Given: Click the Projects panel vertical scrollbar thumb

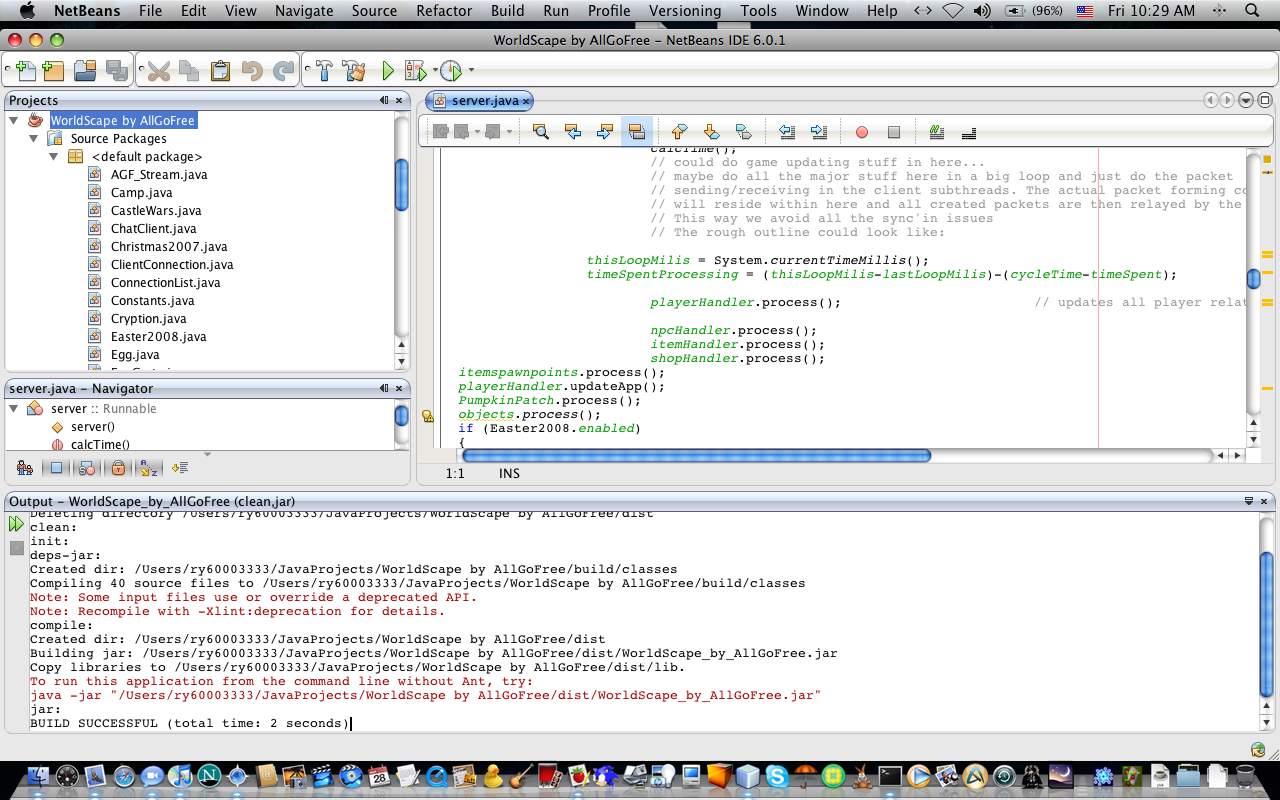Looking at the screenshot, I should pos(401,185).
